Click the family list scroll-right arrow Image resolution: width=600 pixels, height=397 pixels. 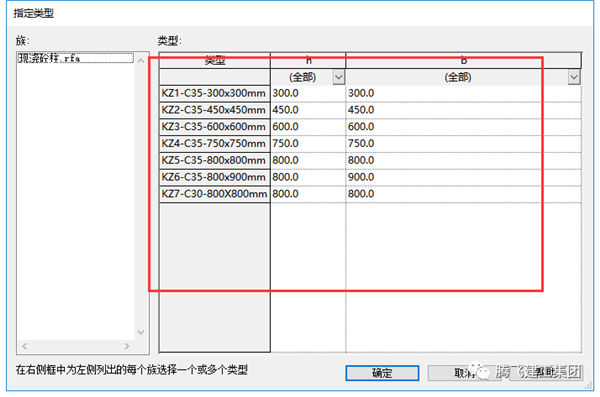[127, 346]
